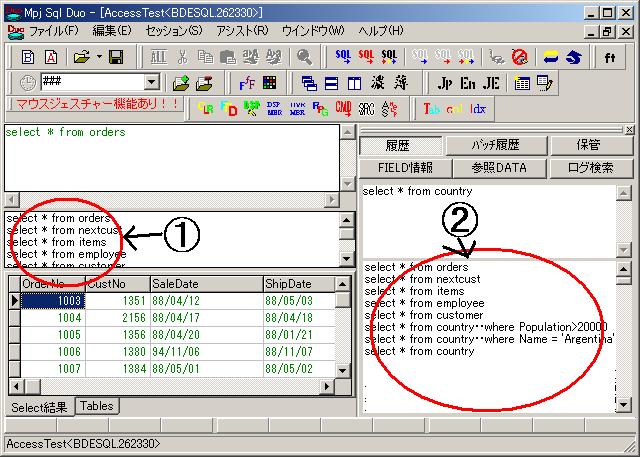640x457 pixels.
Task: Click the SRC toolbar icon
Action: (367, 109)
